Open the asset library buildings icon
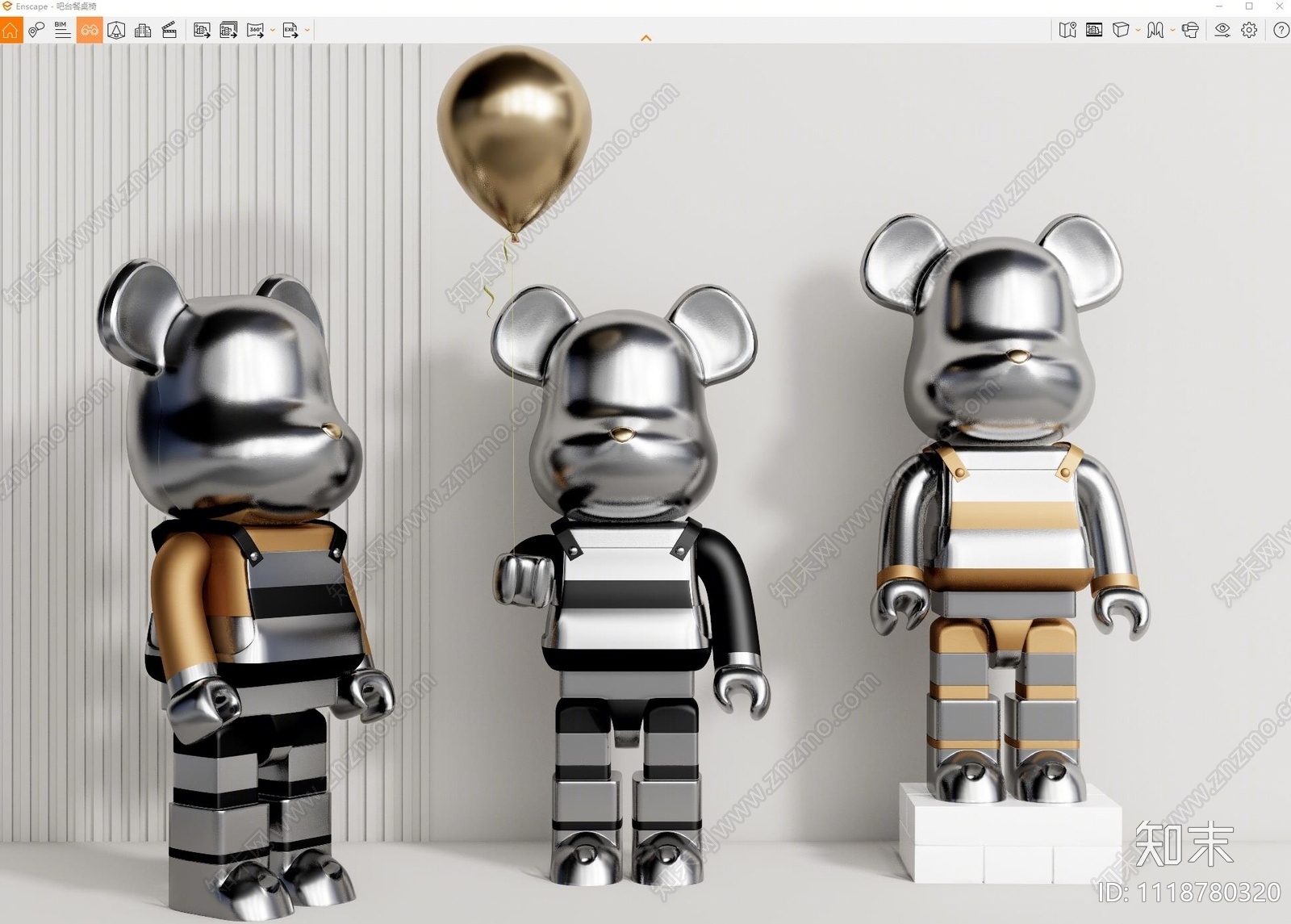 click(x=143, y=31)
